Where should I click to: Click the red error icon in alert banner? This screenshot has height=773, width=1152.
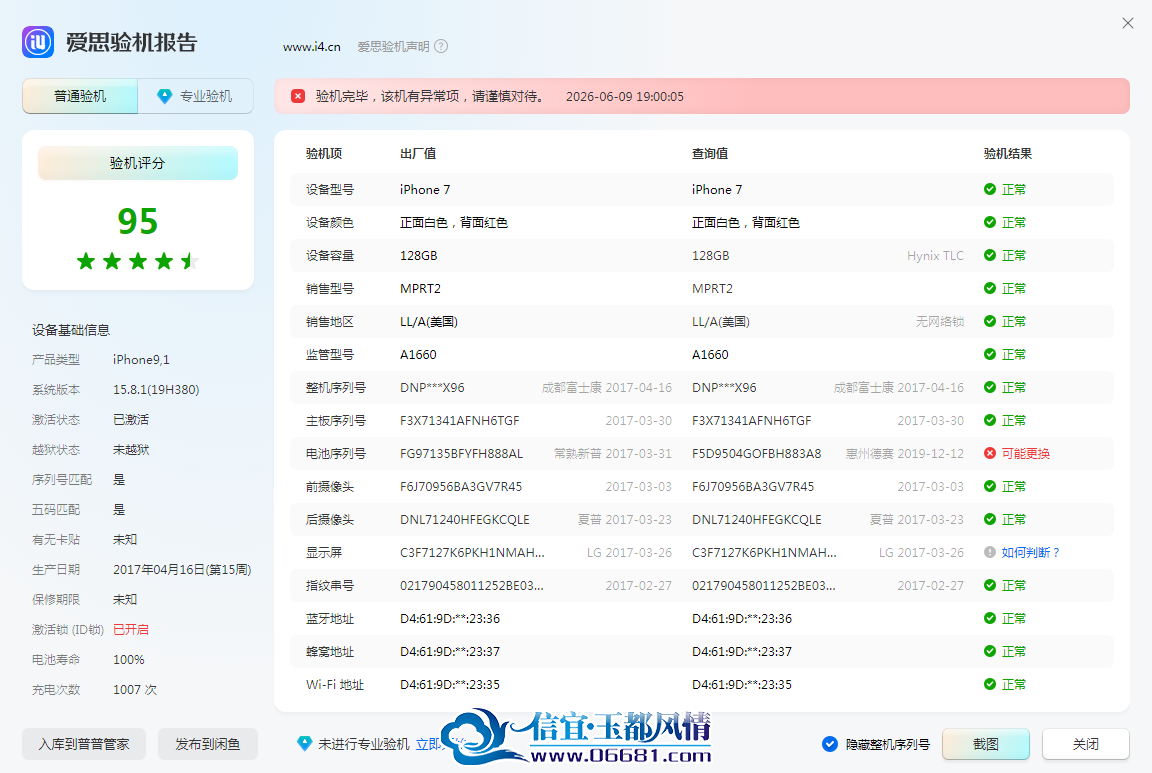coord(298,96)
